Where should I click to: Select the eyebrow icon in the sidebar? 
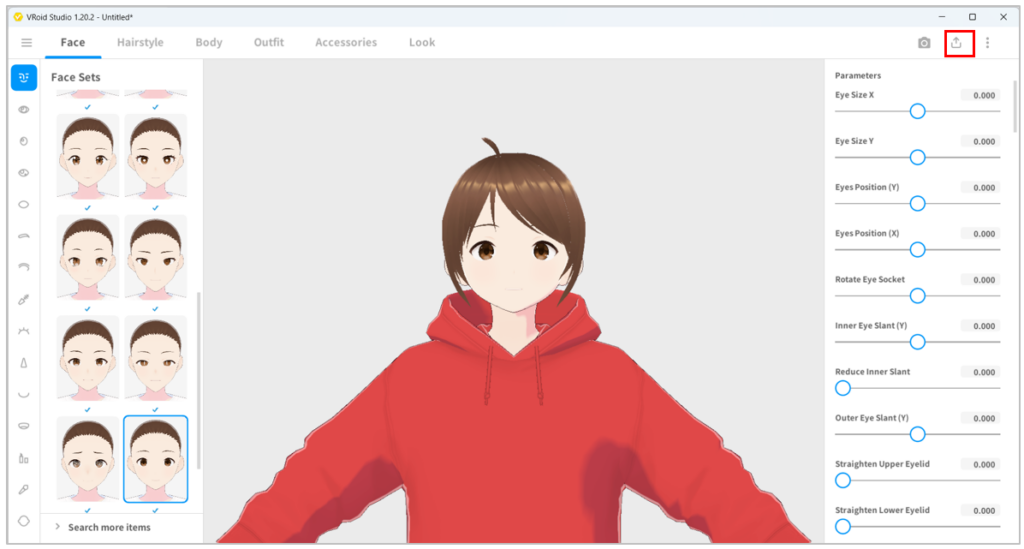[24, 236]
